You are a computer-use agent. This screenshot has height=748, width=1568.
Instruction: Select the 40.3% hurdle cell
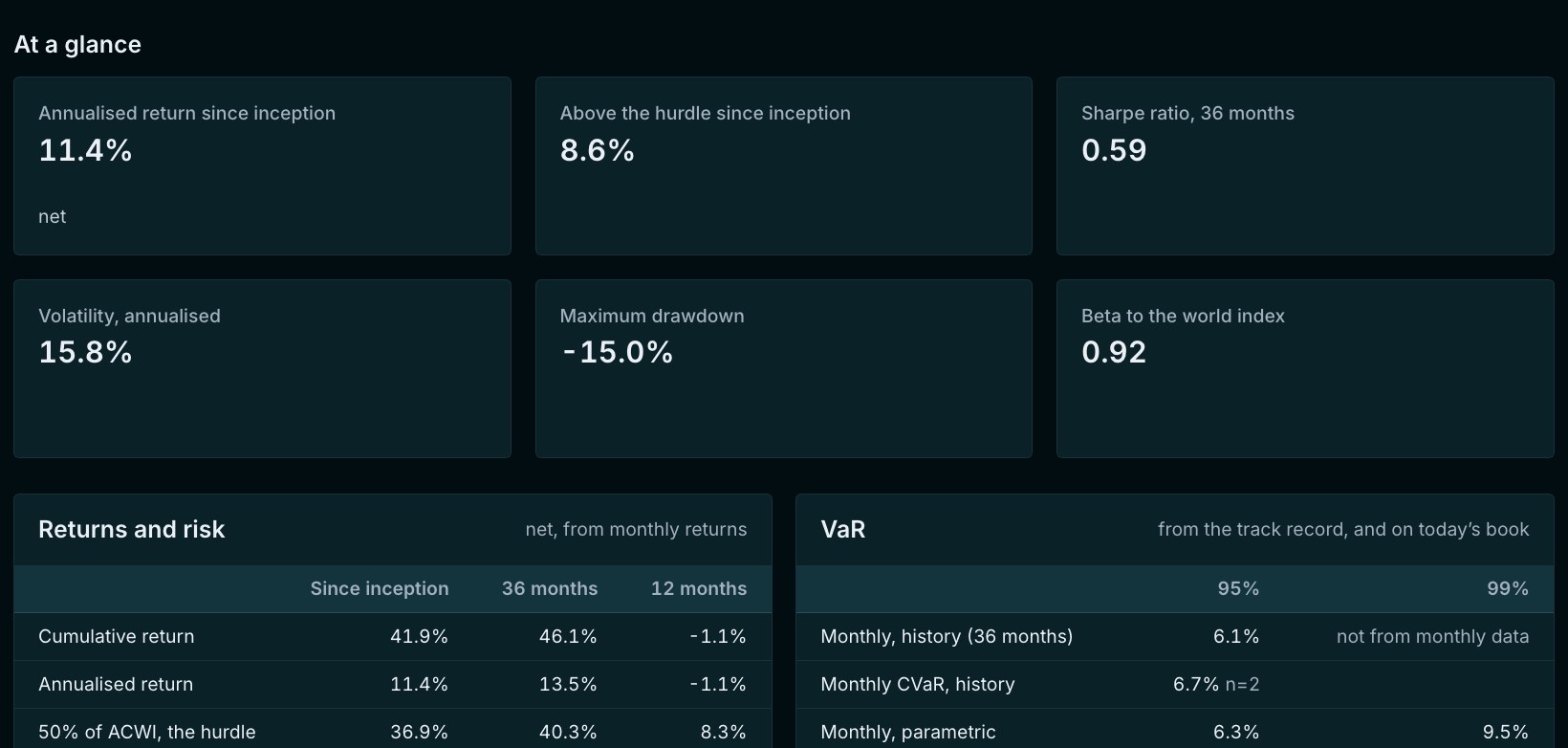[x=568, y=733]
